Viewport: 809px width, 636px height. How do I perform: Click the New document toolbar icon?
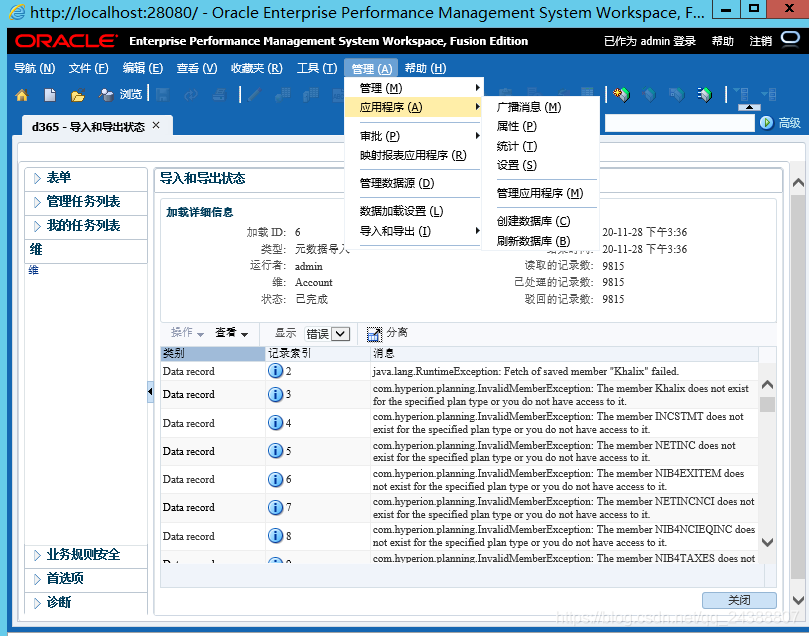pyautogui.click(x=50, y=95)
